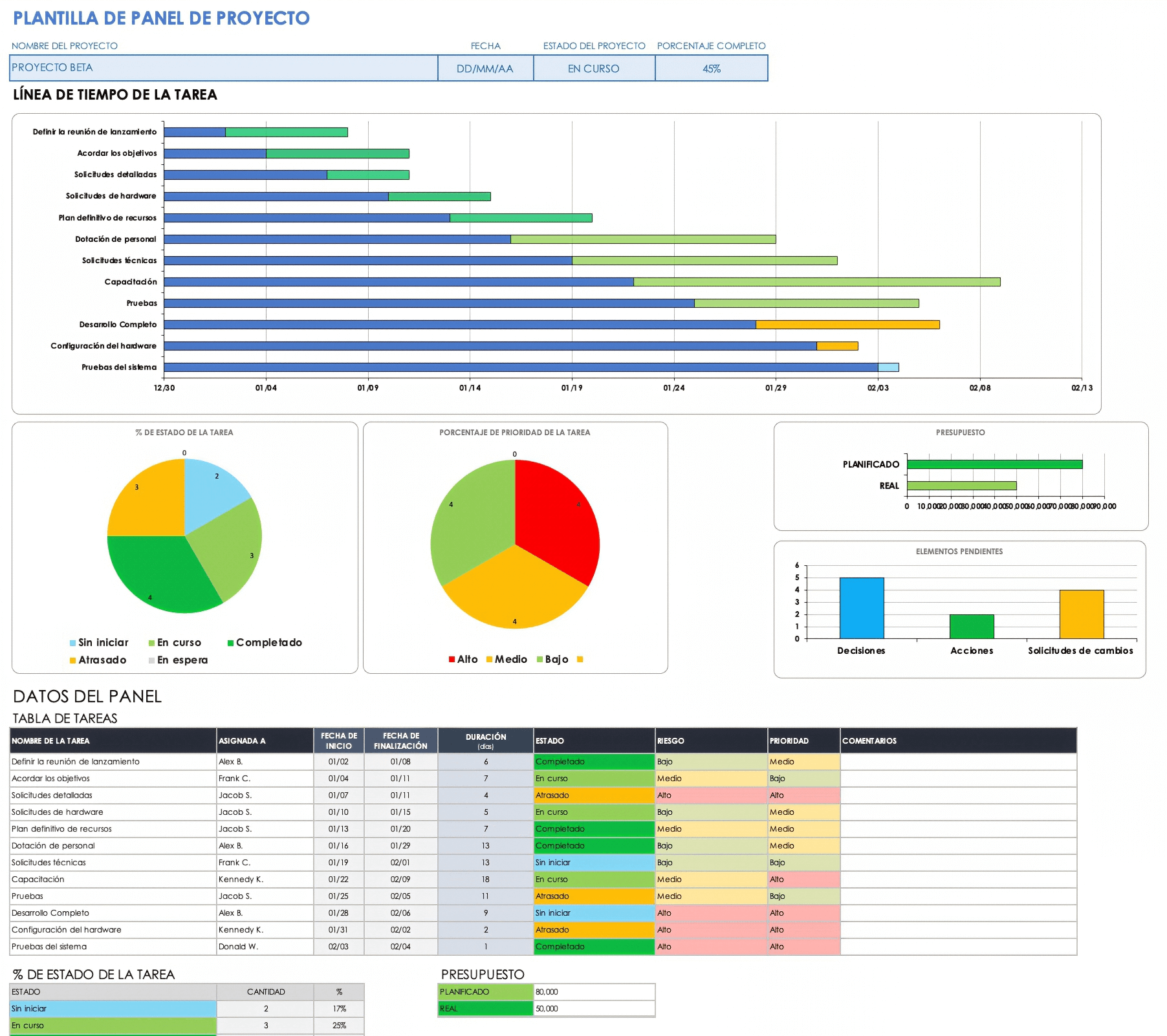
Task: Click the PROYECTO BETA project name field
Action: (x=224, y=68)
